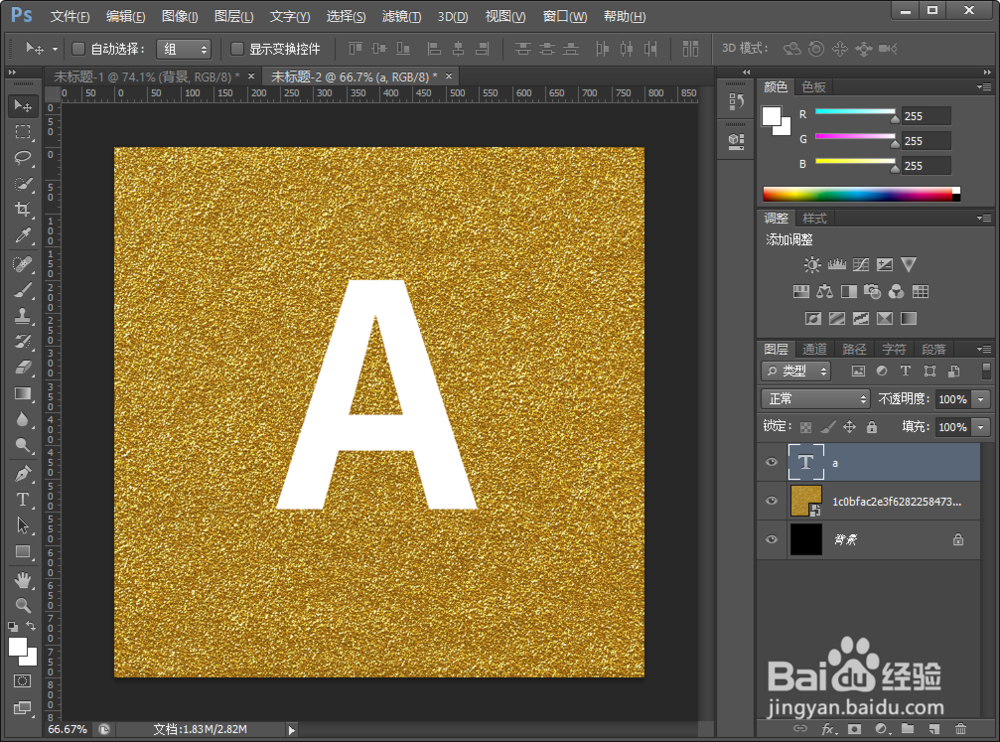This screenshot has height=742, width=1000.
Task: Select the Eyedropper tool
Action: [23, 235]
